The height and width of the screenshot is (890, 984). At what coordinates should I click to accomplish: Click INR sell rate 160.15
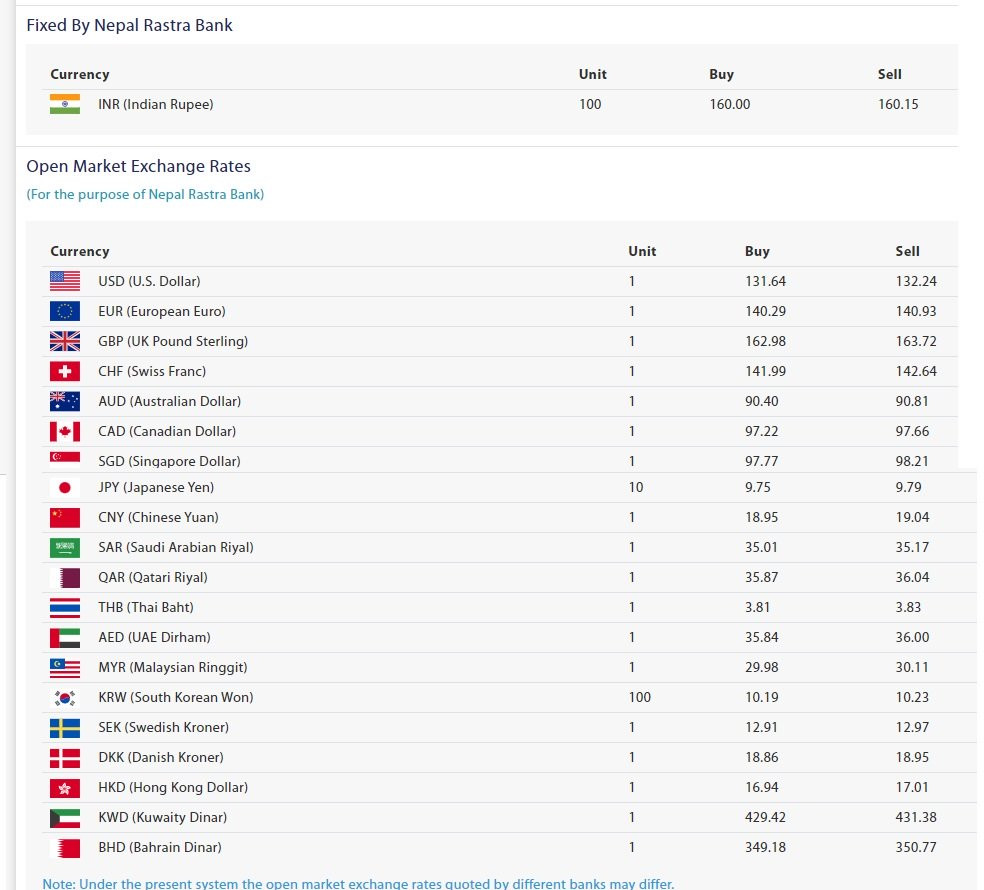click(898, 104)
